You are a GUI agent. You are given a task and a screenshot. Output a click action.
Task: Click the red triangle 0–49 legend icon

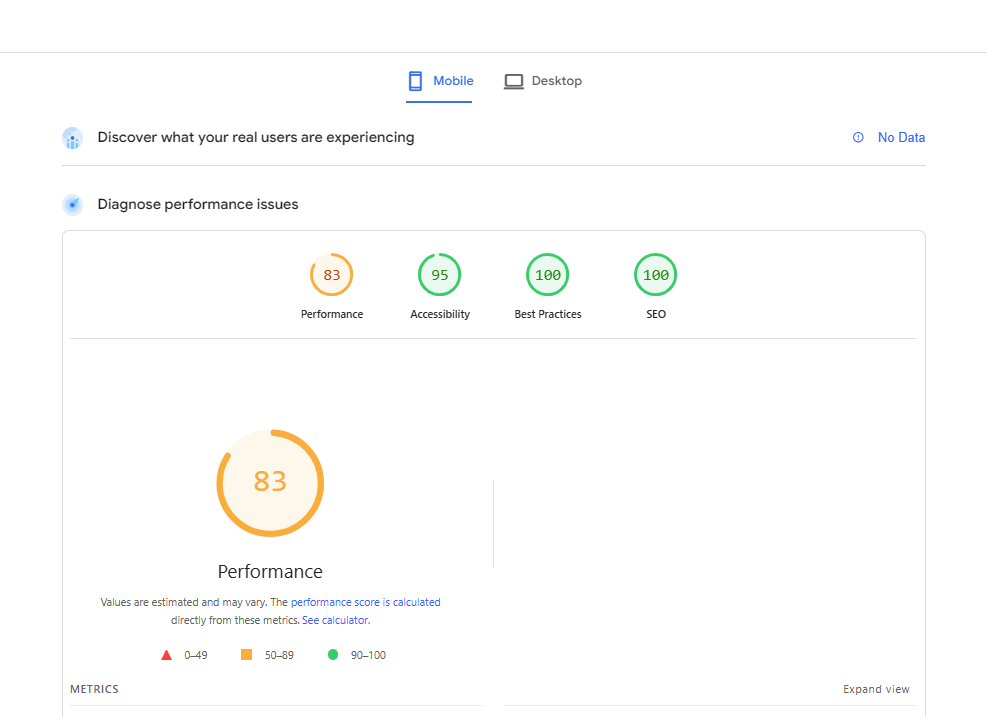pyautogui.click(x=166, y=655)
